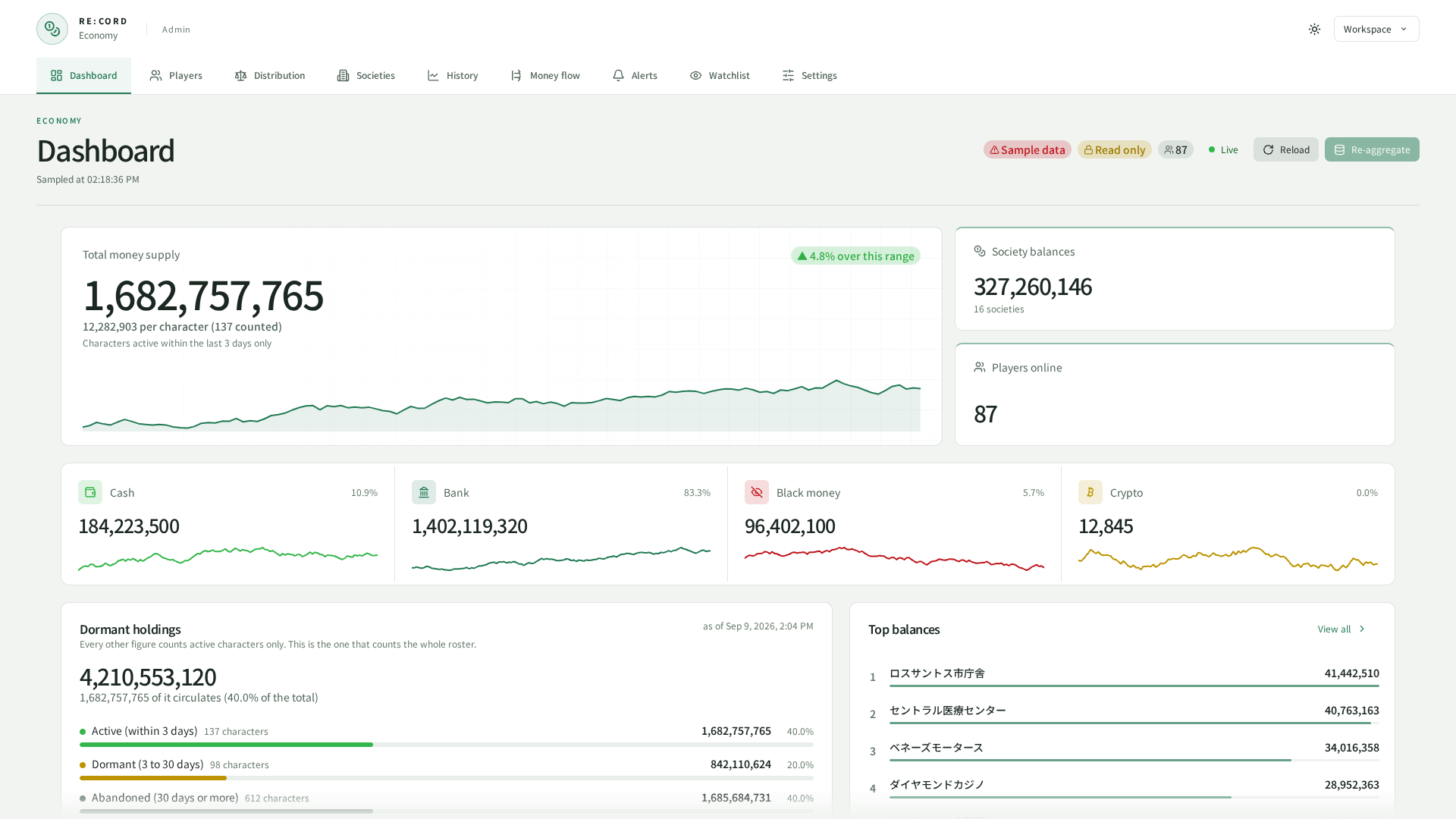The image size is (1456, 819).
Task: Click the Crypto sparkline chart
Action: coord(1228,559)
